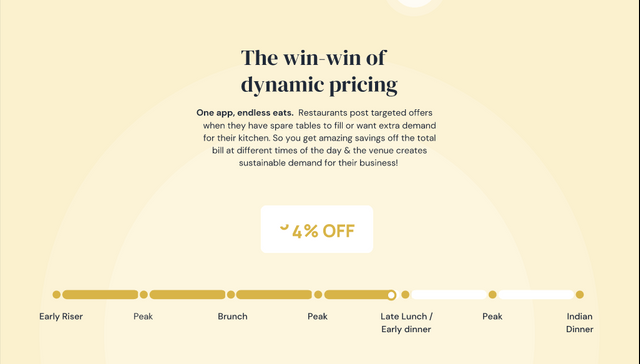Choose the Late Lunch / Early dinner label
This screenshot has width=640, height=364.
407,323
